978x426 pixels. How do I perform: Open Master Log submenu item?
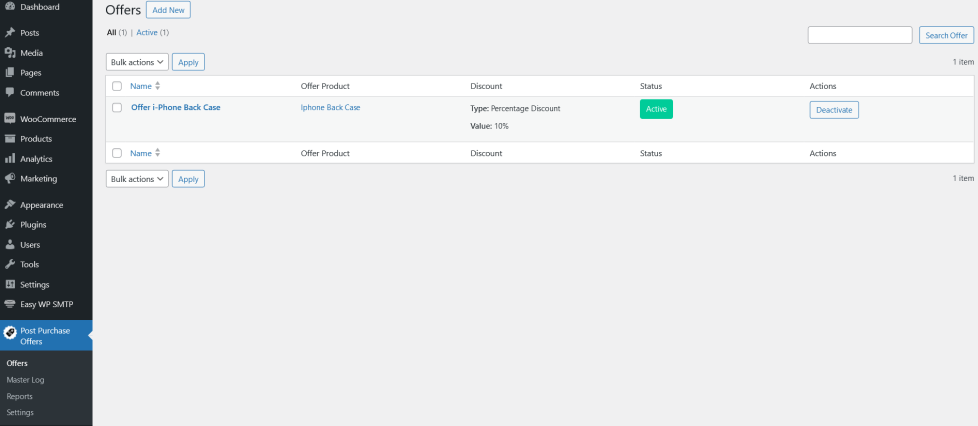pyautogui.click(x=25, y=380)
